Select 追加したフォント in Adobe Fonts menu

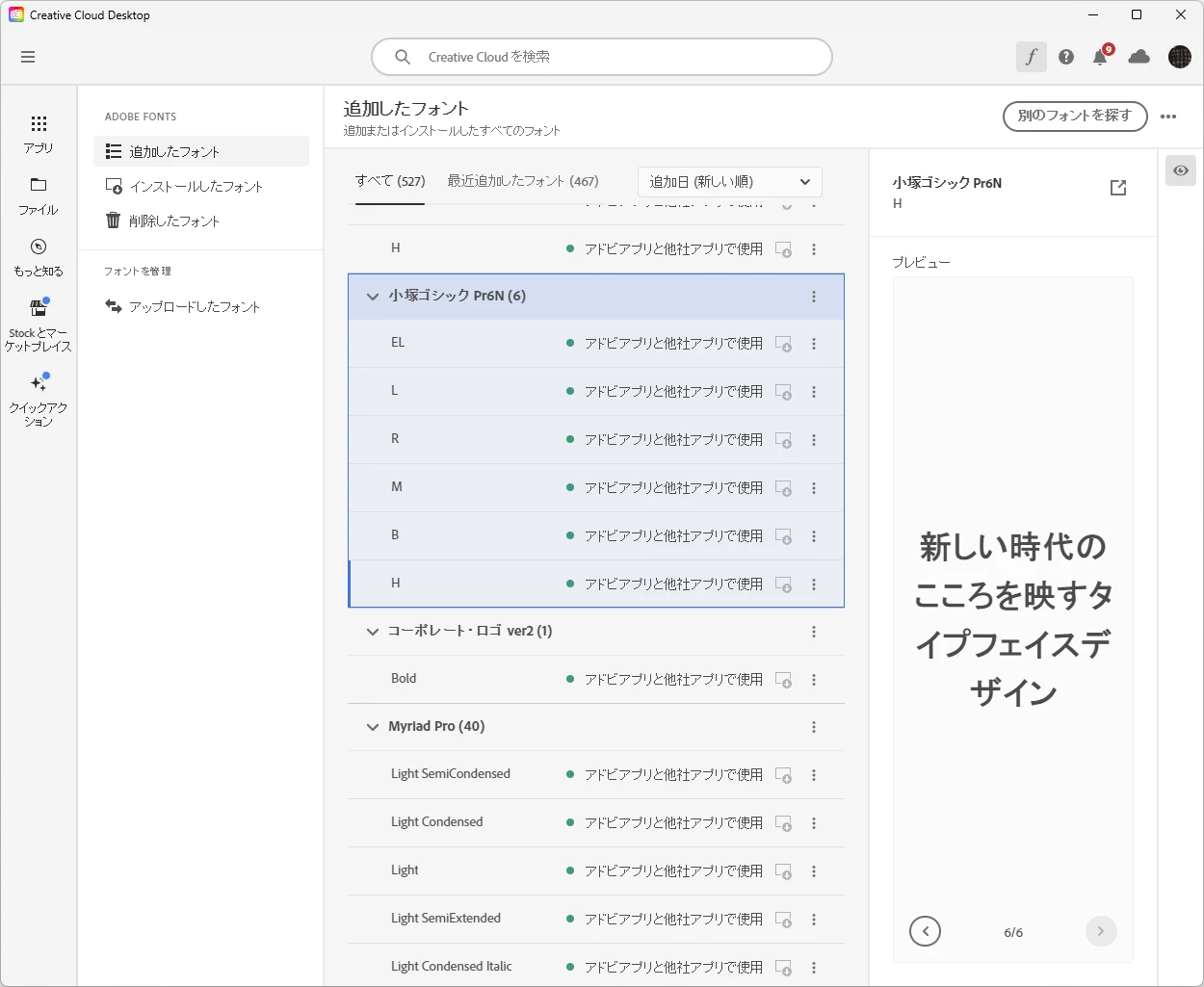click(x=201, y=151)
